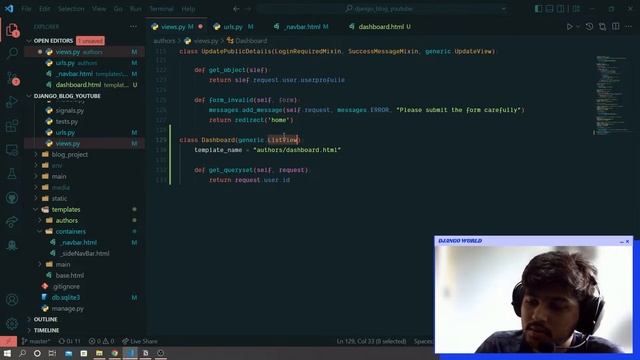Open the Run and Debug view
Image resolution: width=640 pixels, height=360 pixels.
tap(12, 102)
